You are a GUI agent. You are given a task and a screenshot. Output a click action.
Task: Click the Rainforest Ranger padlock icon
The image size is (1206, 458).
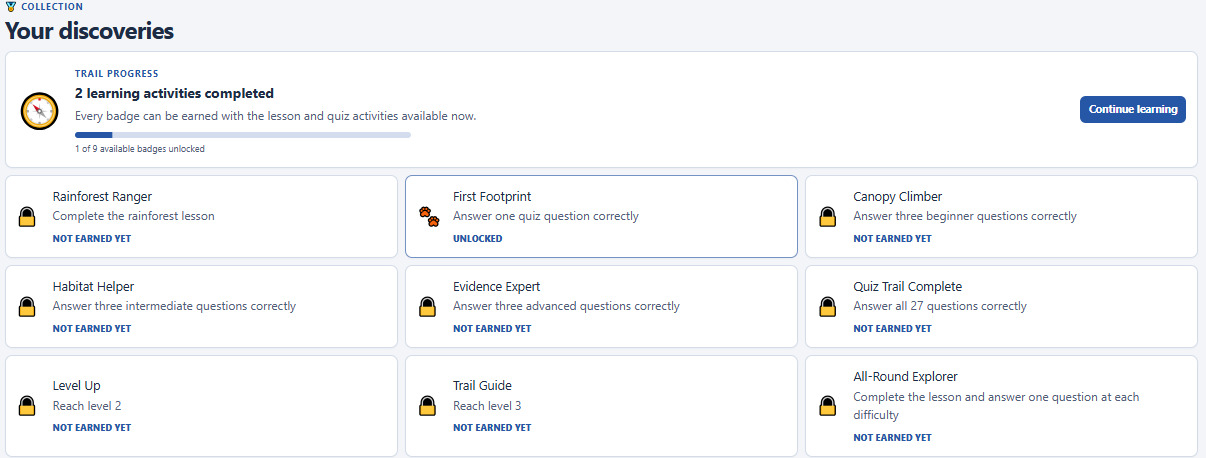pyautogui.click(x=27, y=217)
